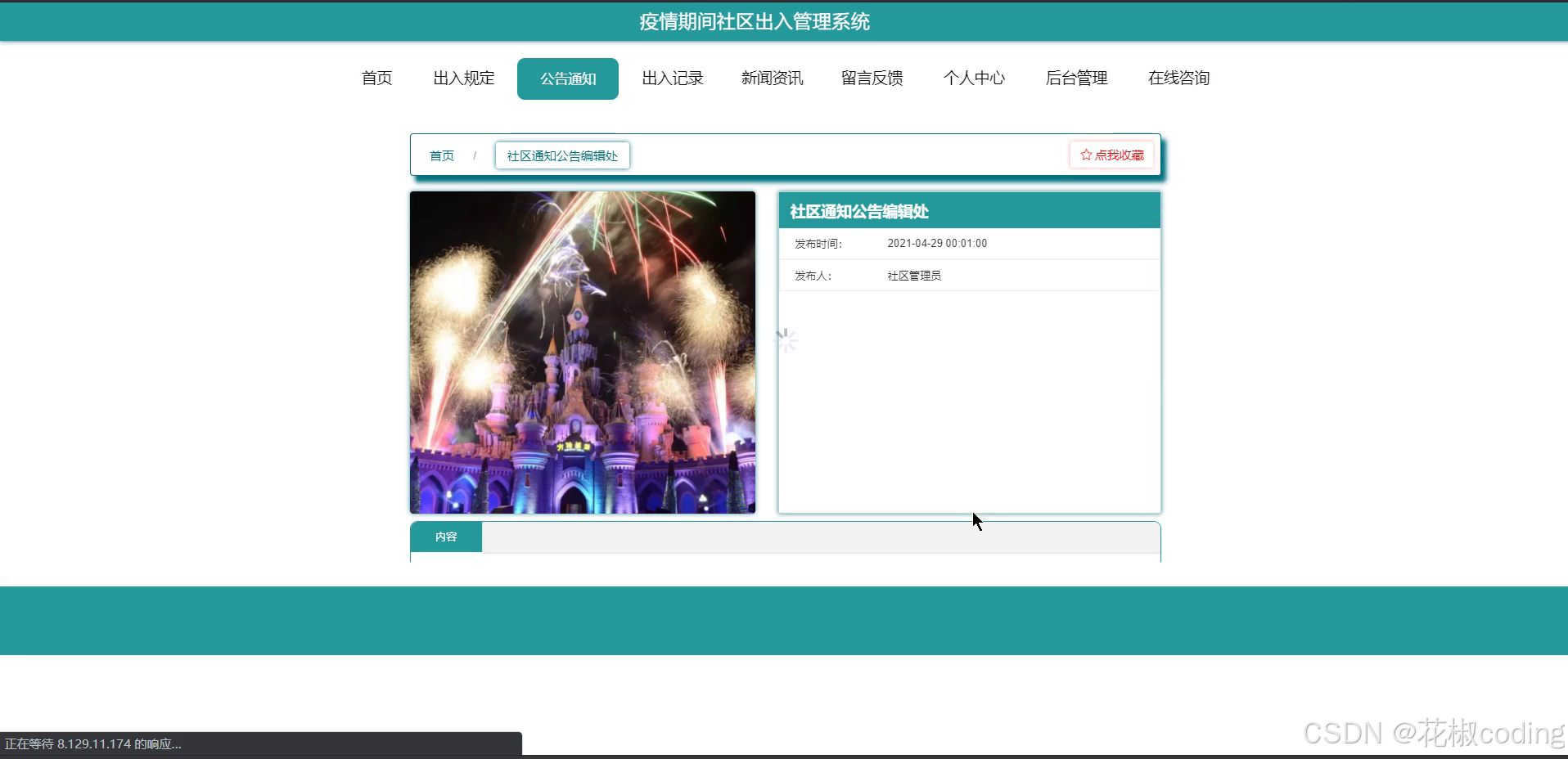
Task: Open the 个人中心 page
Action: coord(974,78)
